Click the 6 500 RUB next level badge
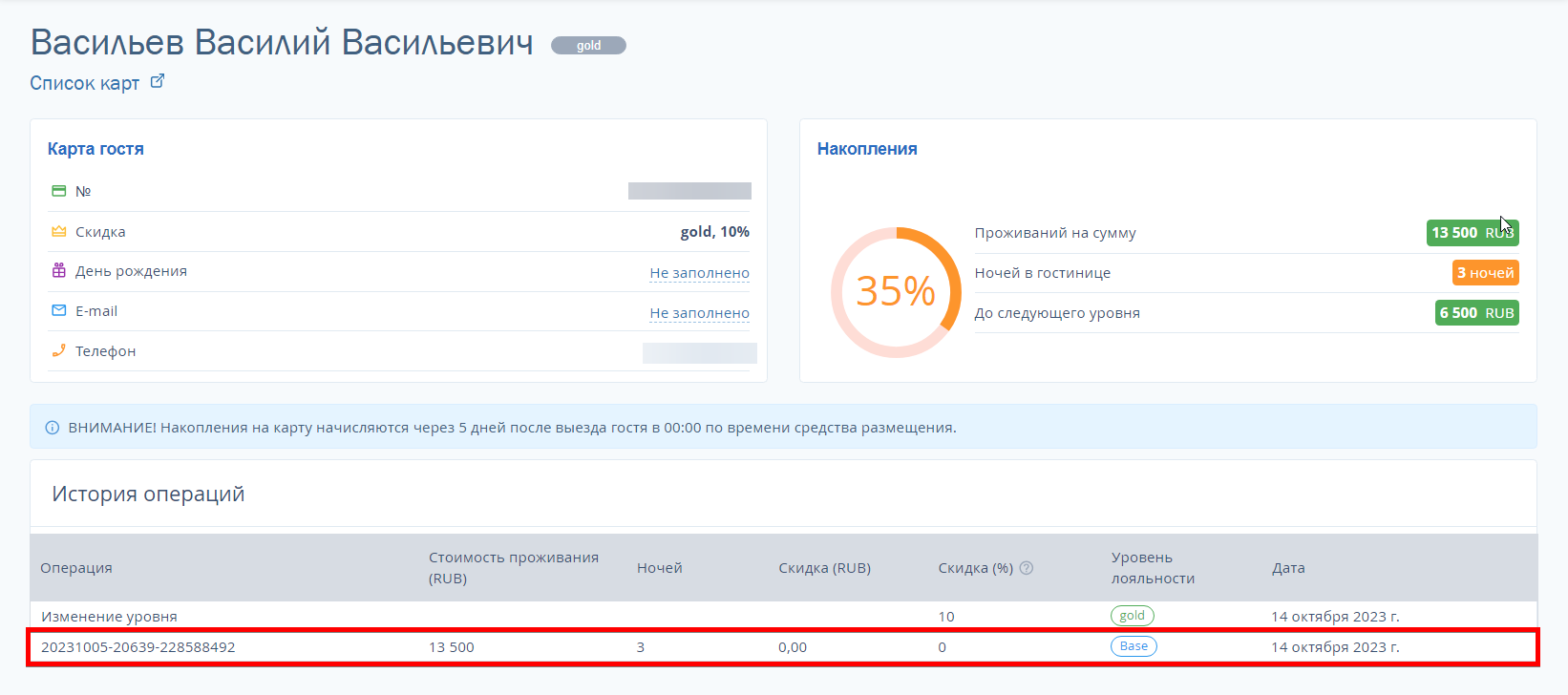This screenshot has height=695, width=1568. click(1477, 313)
